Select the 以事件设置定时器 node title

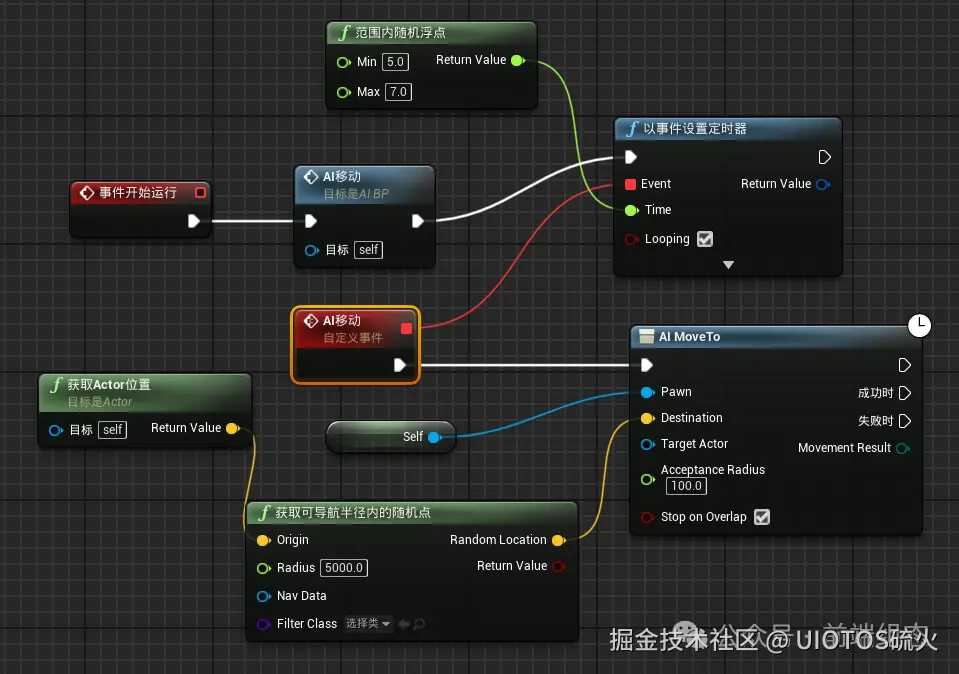[695, 129]
